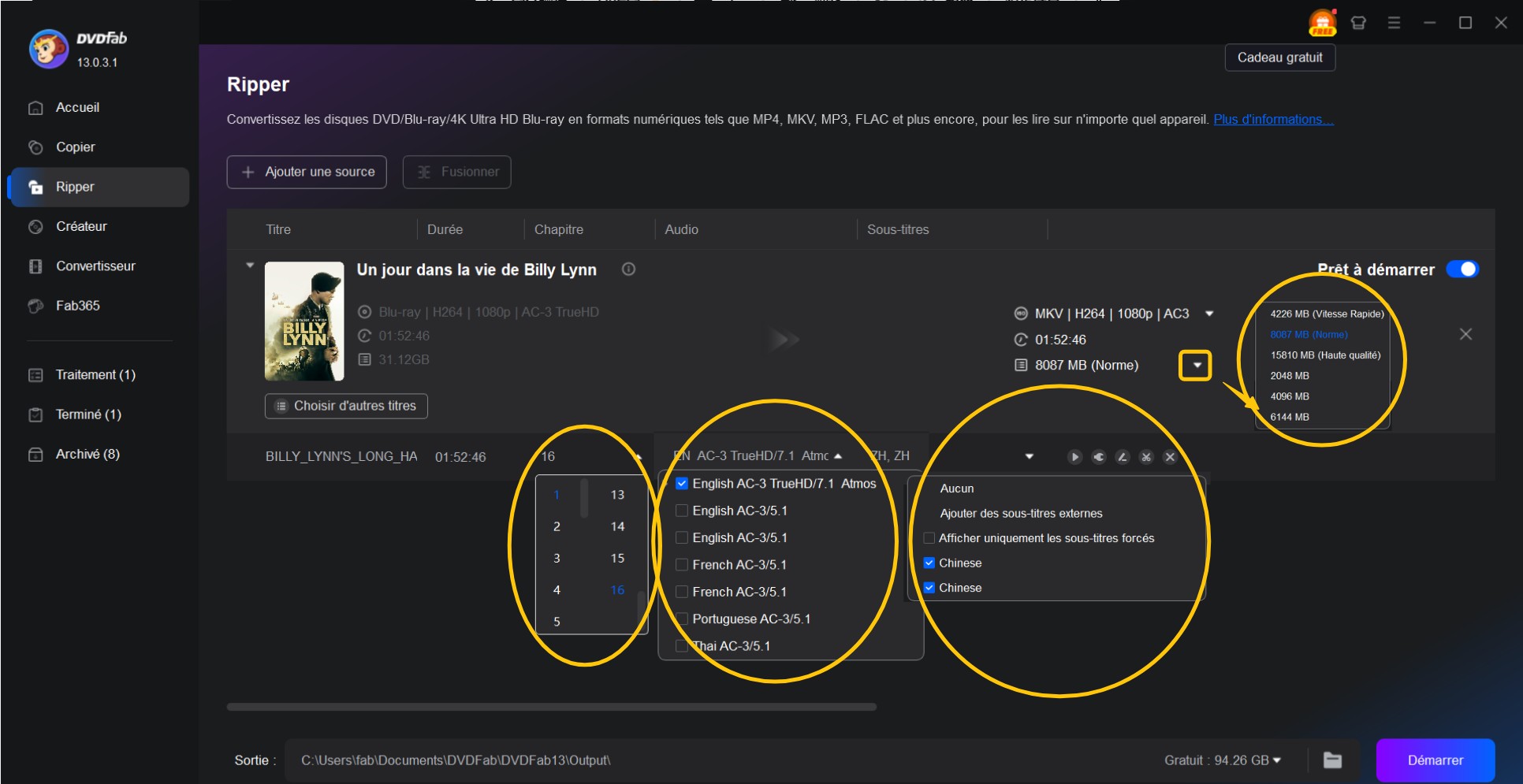Collapse the AC-3 TrueHD/7.1 audio dropdown

[x=838, y=456]
